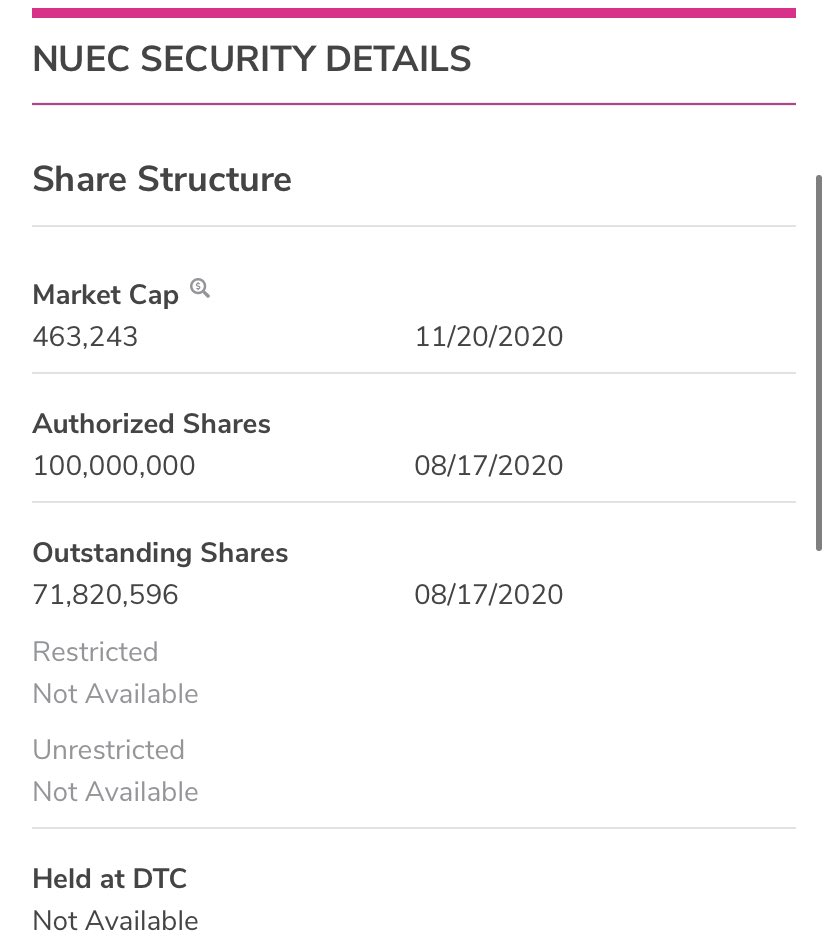
Task: Click the Restricted label
Action: (95, 651)
